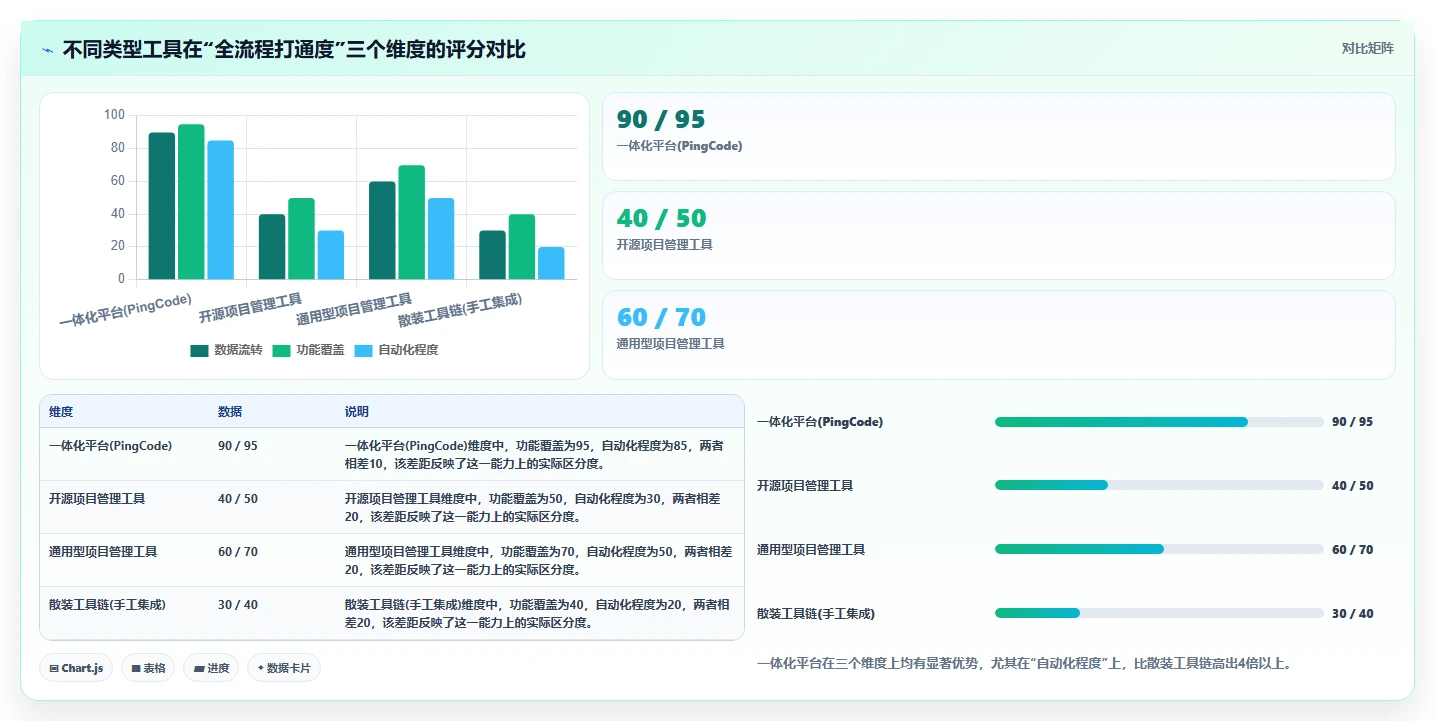Click the 对比矩阵 label in header

(x=1367, y=48)
